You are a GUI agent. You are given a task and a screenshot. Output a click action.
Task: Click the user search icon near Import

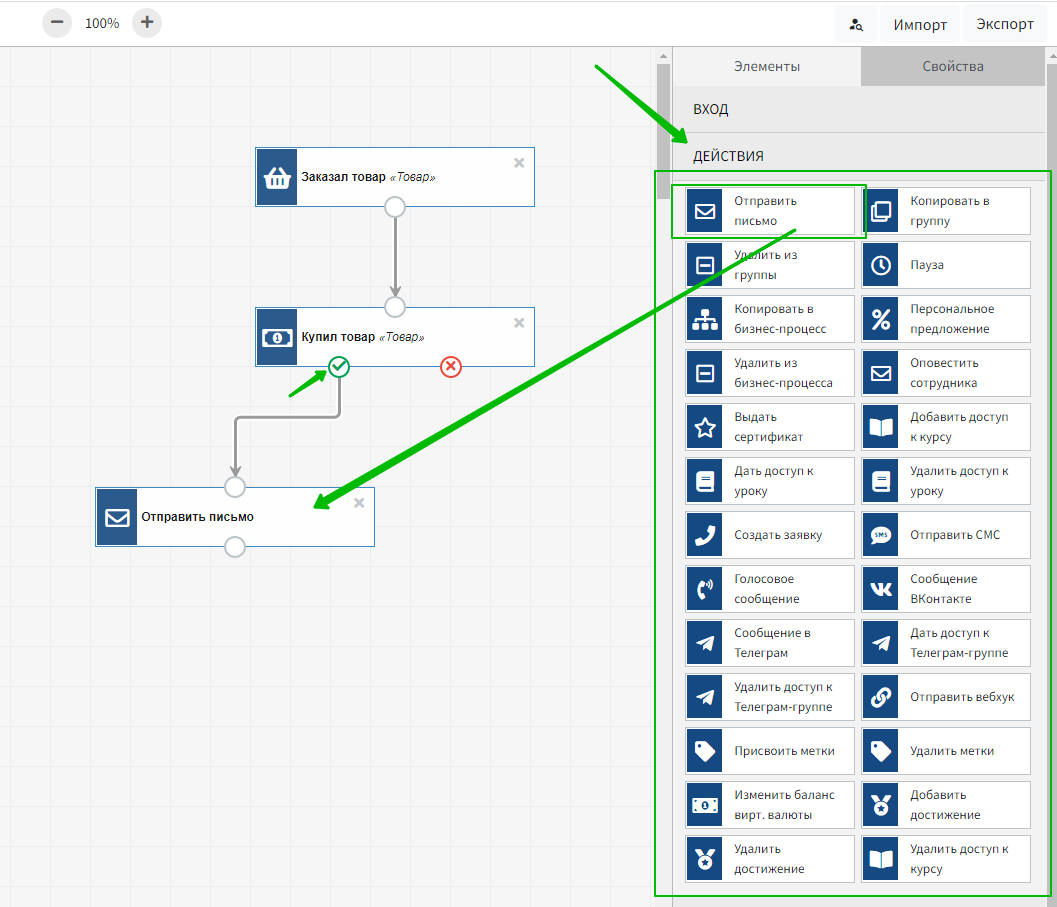[x=856, y=24]
